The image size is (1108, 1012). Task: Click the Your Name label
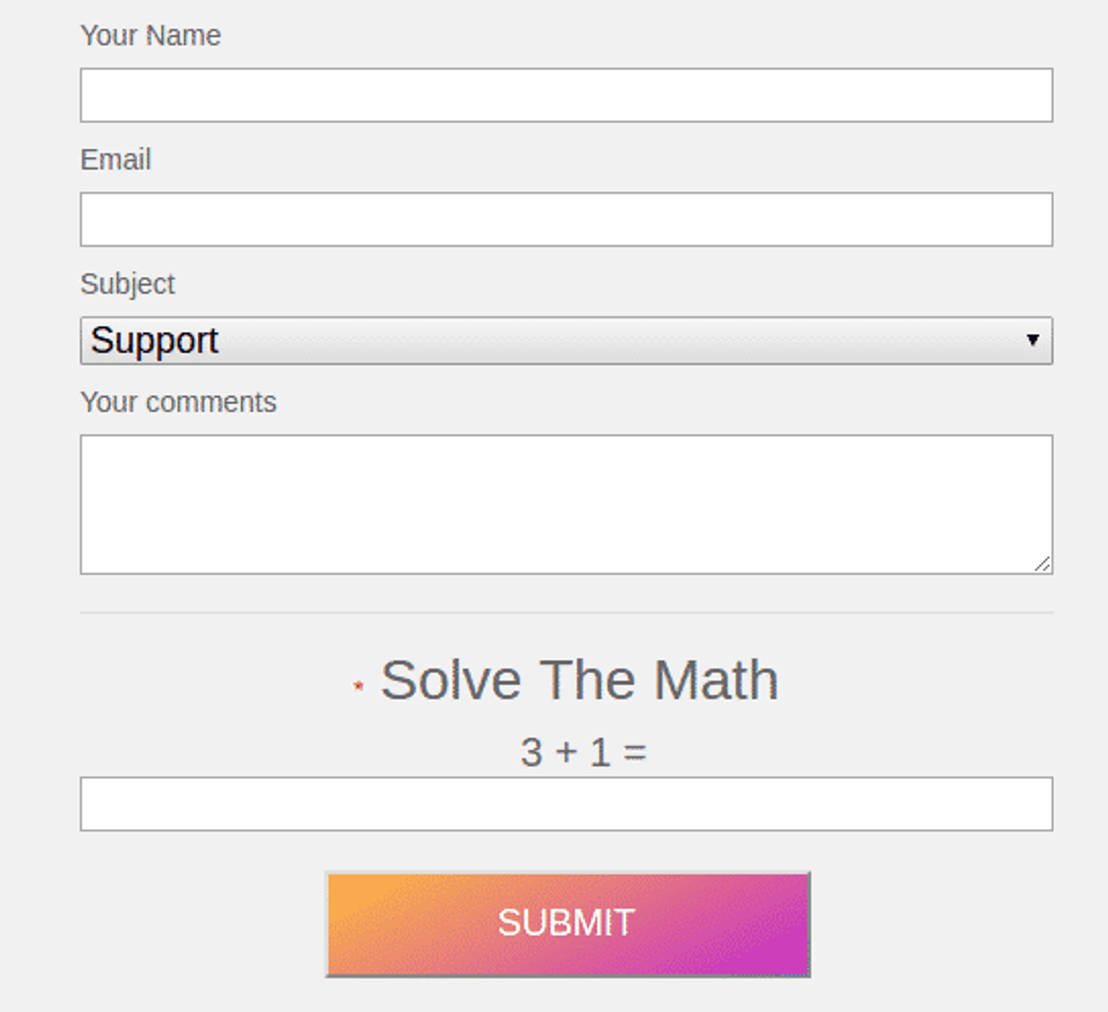click(150, 35)
